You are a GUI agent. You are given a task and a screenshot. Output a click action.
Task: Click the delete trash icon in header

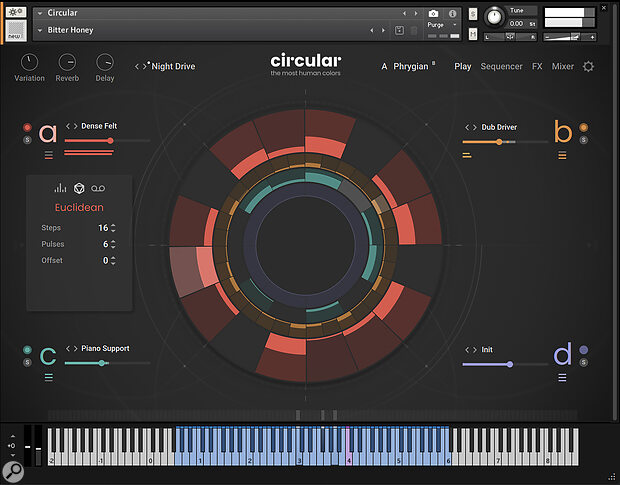coord(414,30)
